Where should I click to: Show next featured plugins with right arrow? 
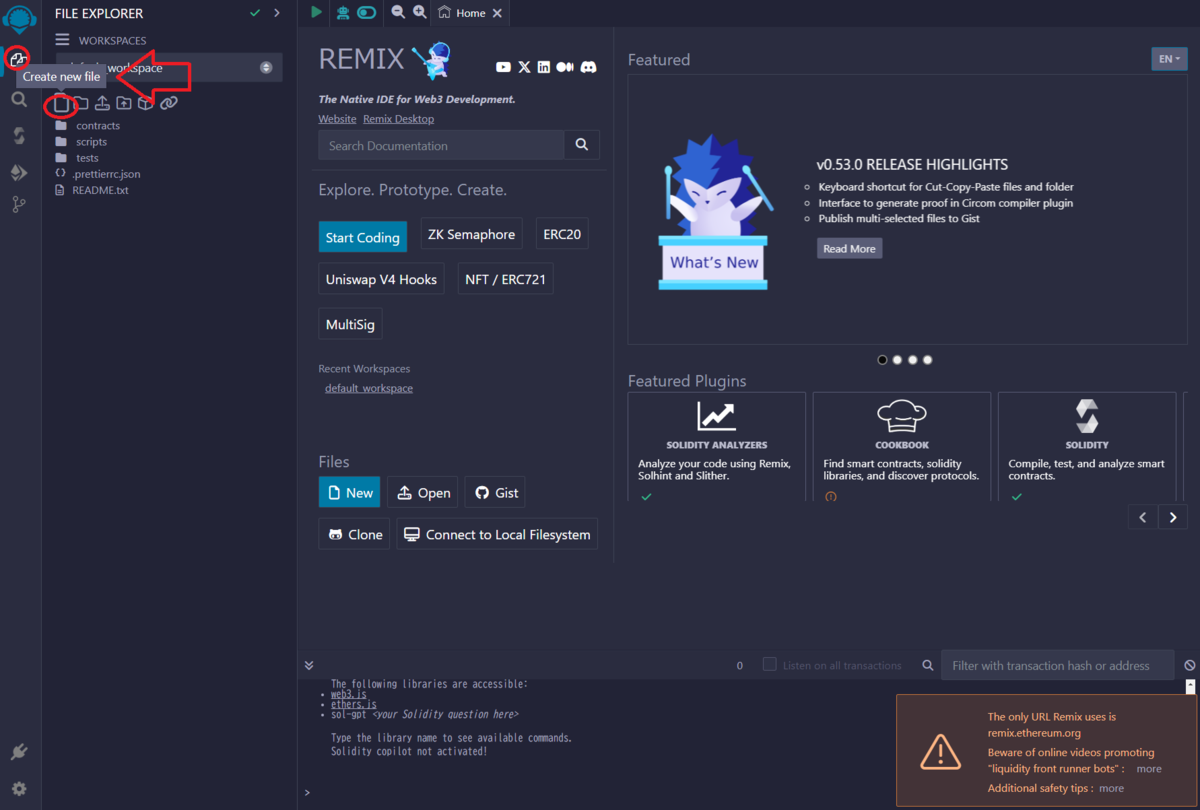[1173, 517]
